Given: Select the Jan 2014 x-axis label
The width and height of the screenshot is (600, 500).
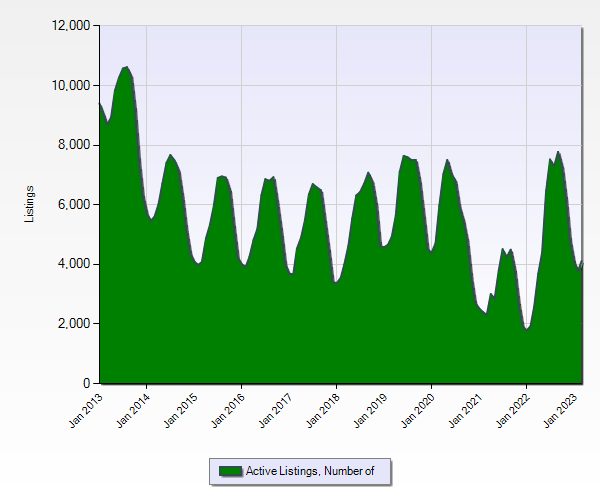Looking at the screenshot, I should (132, 410).
